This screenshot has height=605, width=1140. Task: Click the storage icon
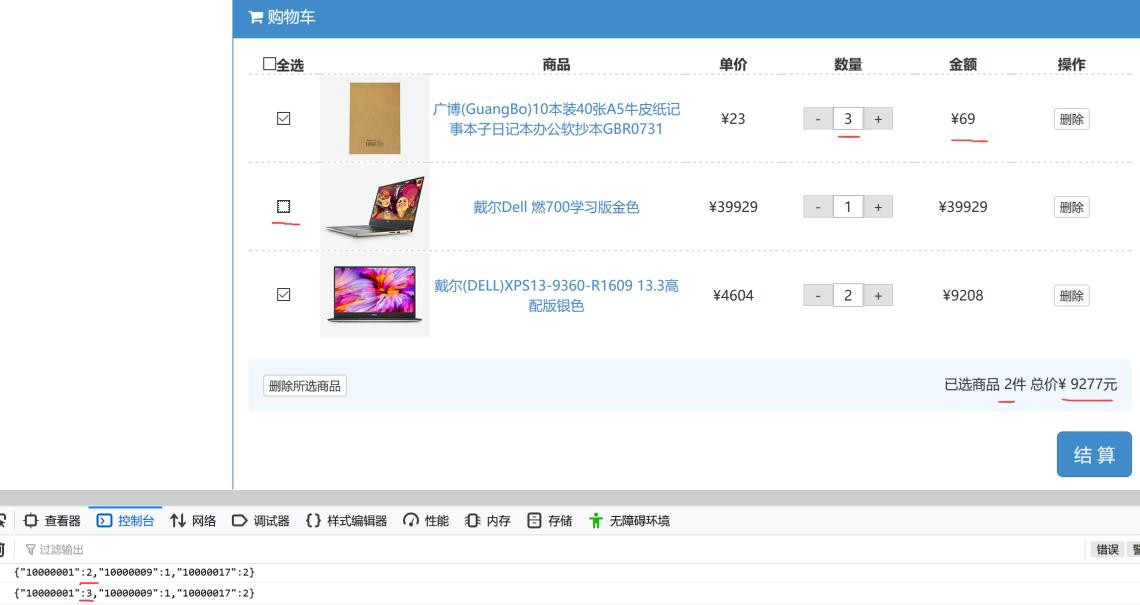click(534, 521)
